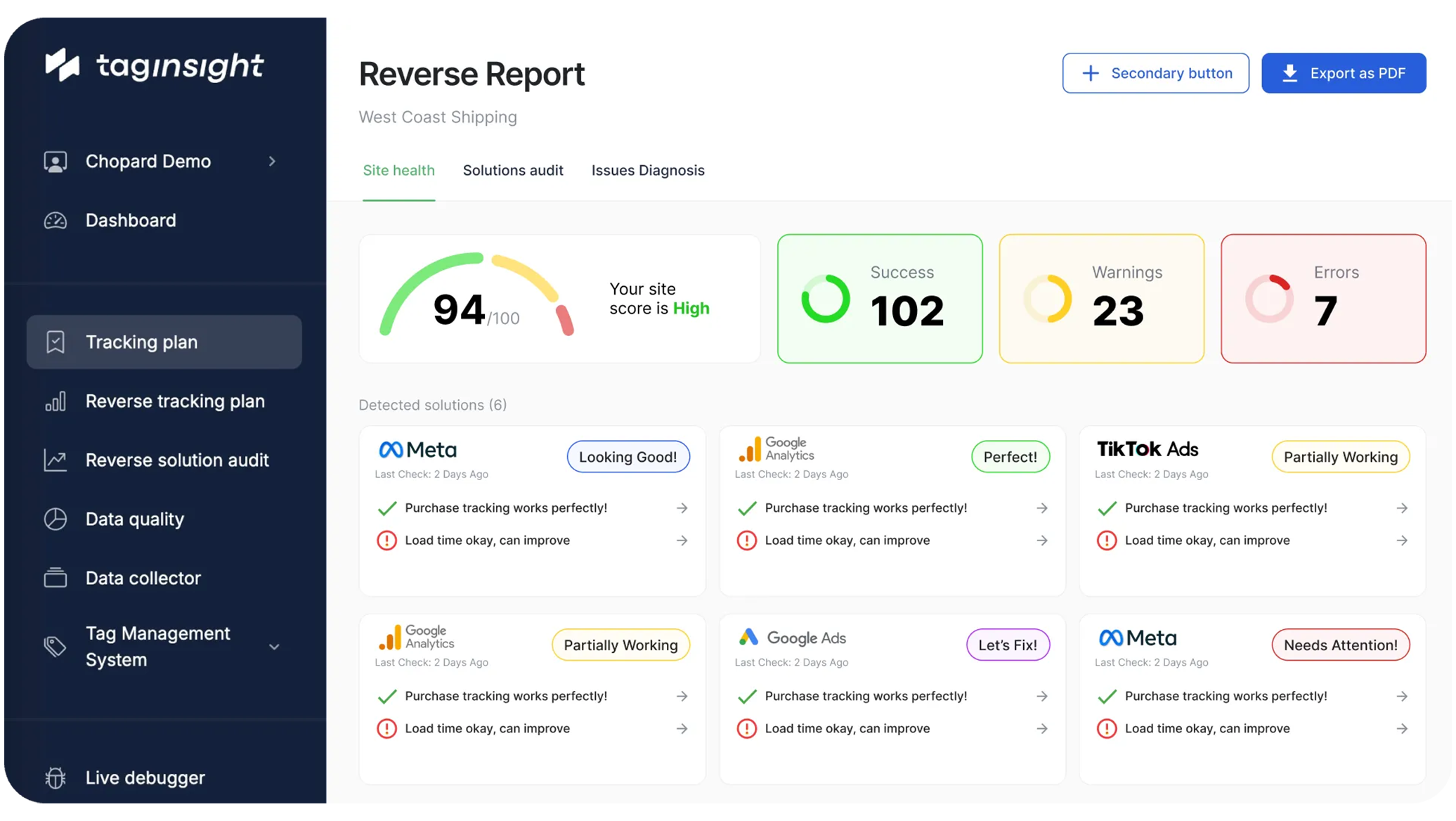Switch to the Solutions audit tab
This screenshot has width=1456, height=821.
(513, 171)
